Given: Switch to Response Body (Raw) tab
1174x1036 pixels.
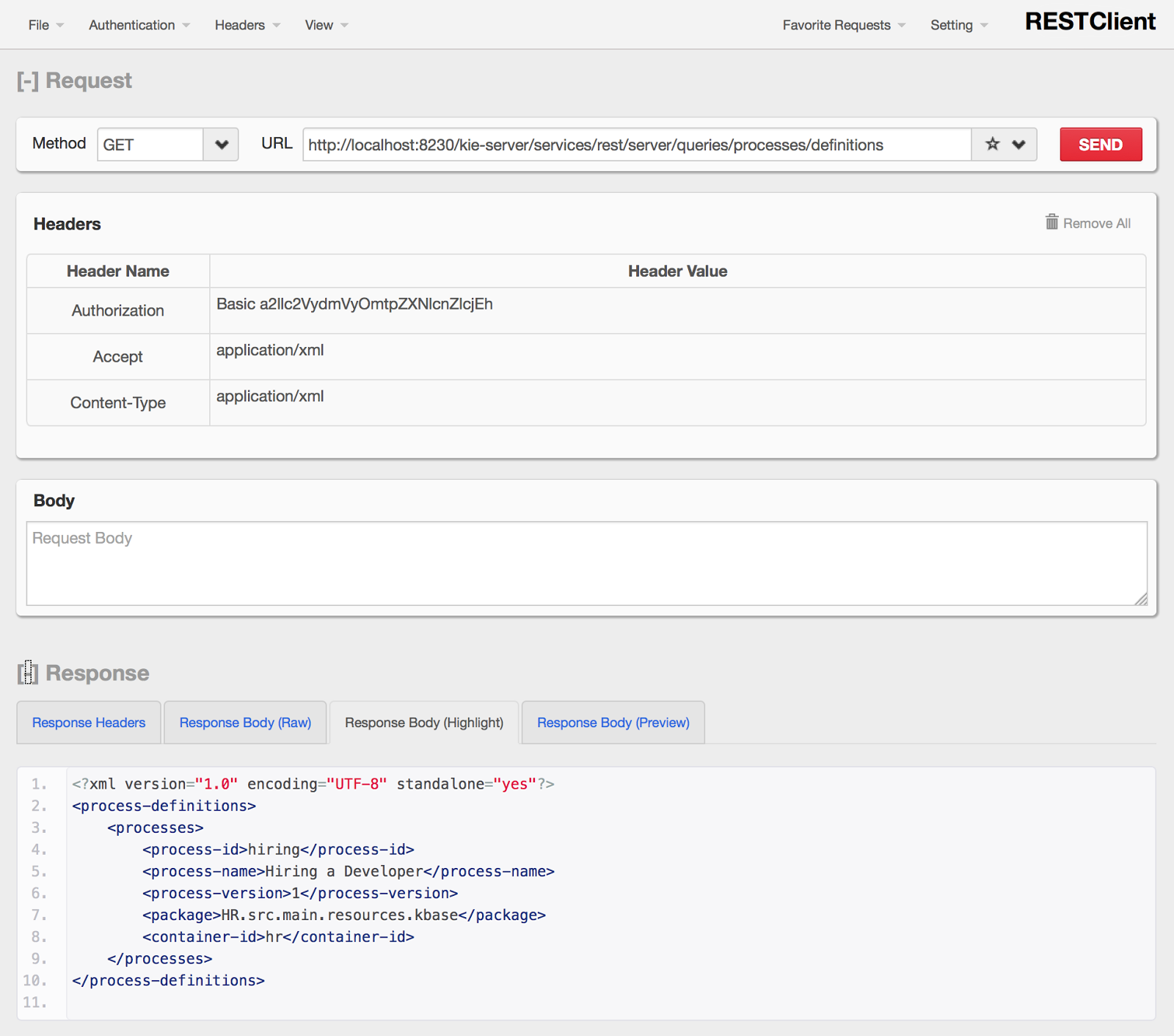Looking at the screenshot, I should [245, 723].
